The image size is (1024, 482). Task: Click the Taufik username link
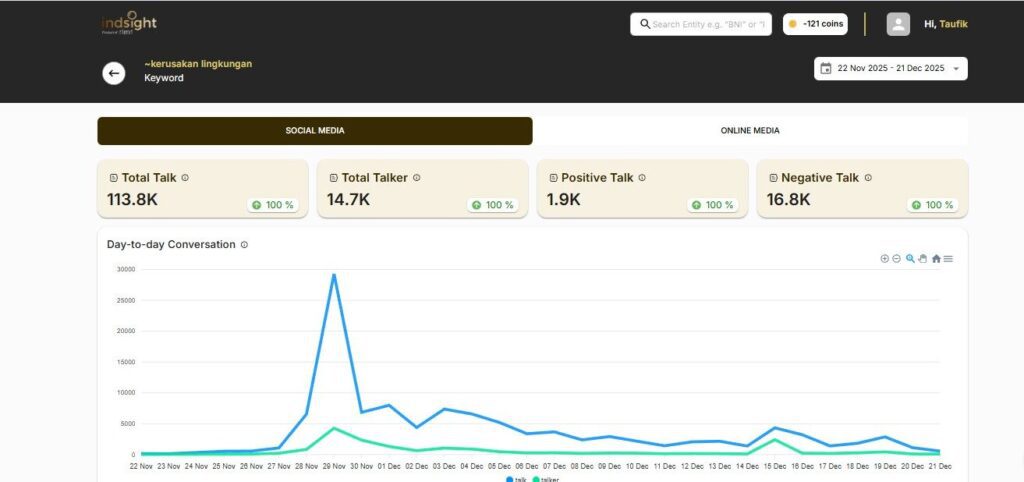coord(953,24)
